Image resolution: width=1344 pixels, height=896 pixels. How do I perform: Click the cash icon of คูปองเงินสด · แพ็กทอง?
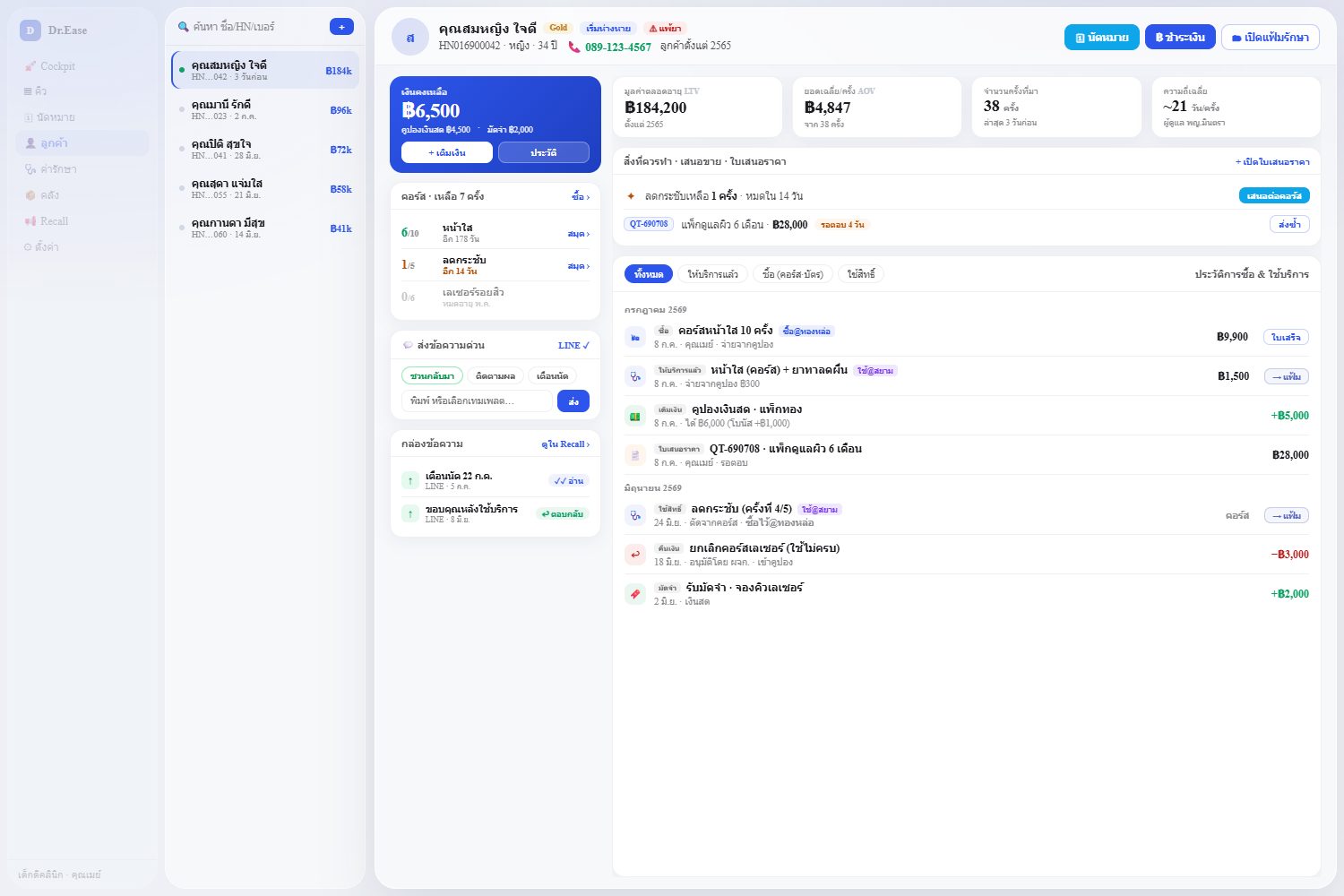[x=635, y=417]
